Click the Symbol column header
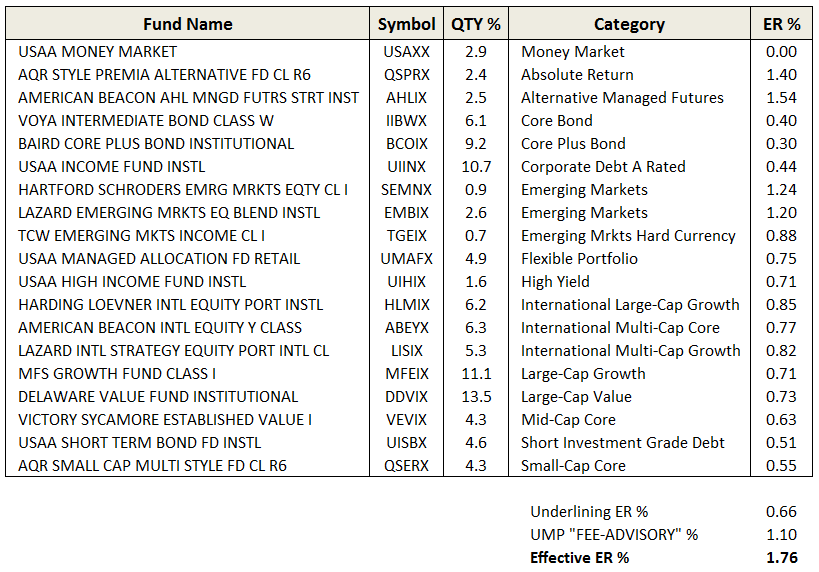 406,24
